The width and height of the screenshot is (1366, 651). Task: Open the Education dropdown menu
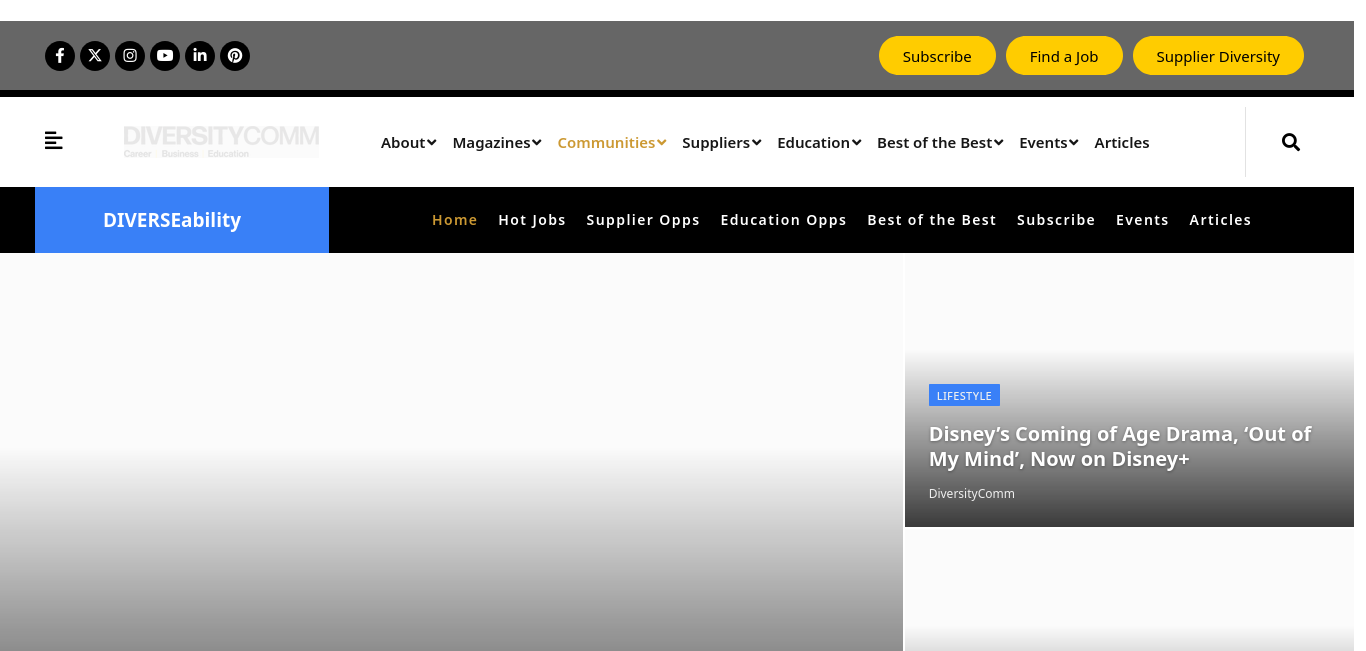click(819, 142)
